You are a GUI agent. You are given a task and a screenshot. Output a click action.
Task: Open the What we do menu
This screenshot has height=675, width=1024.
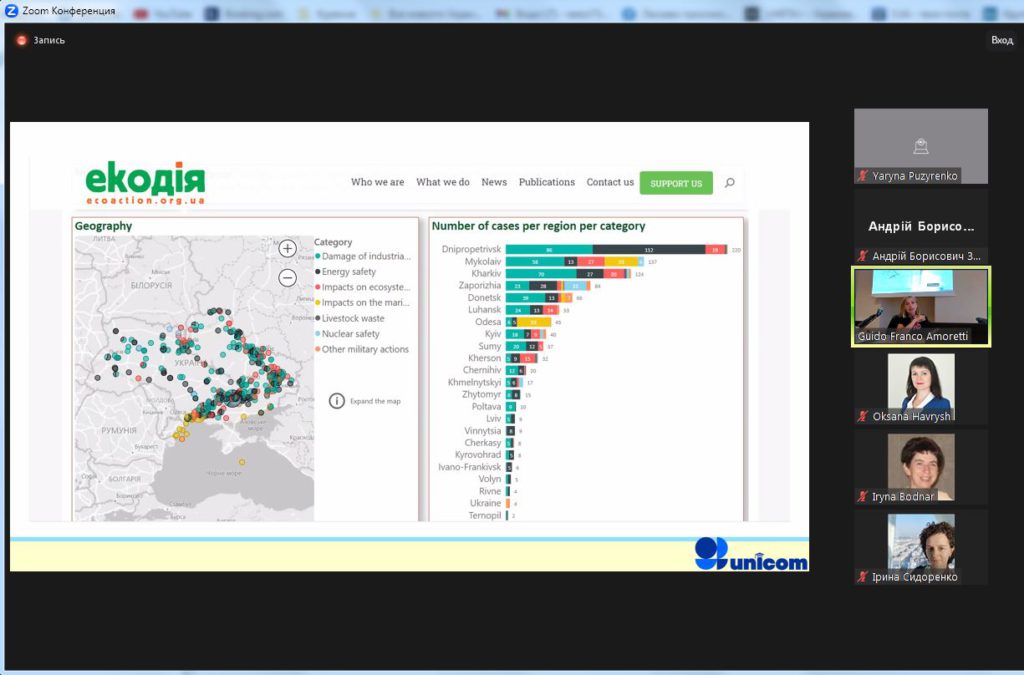(x=442, y=182)
